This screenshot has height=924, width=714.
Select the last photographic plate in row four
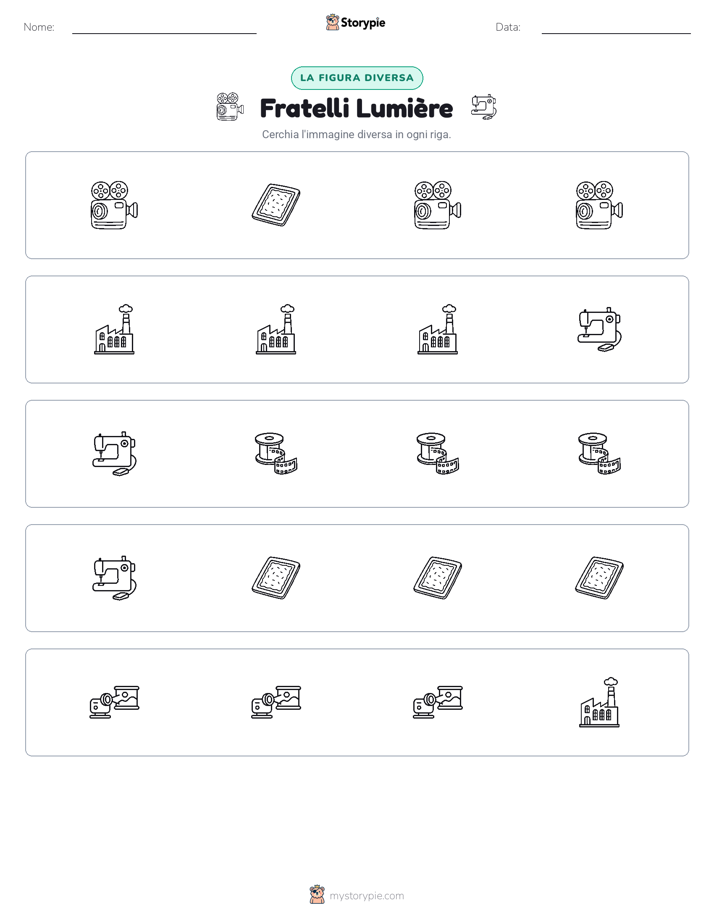(599, 578)
